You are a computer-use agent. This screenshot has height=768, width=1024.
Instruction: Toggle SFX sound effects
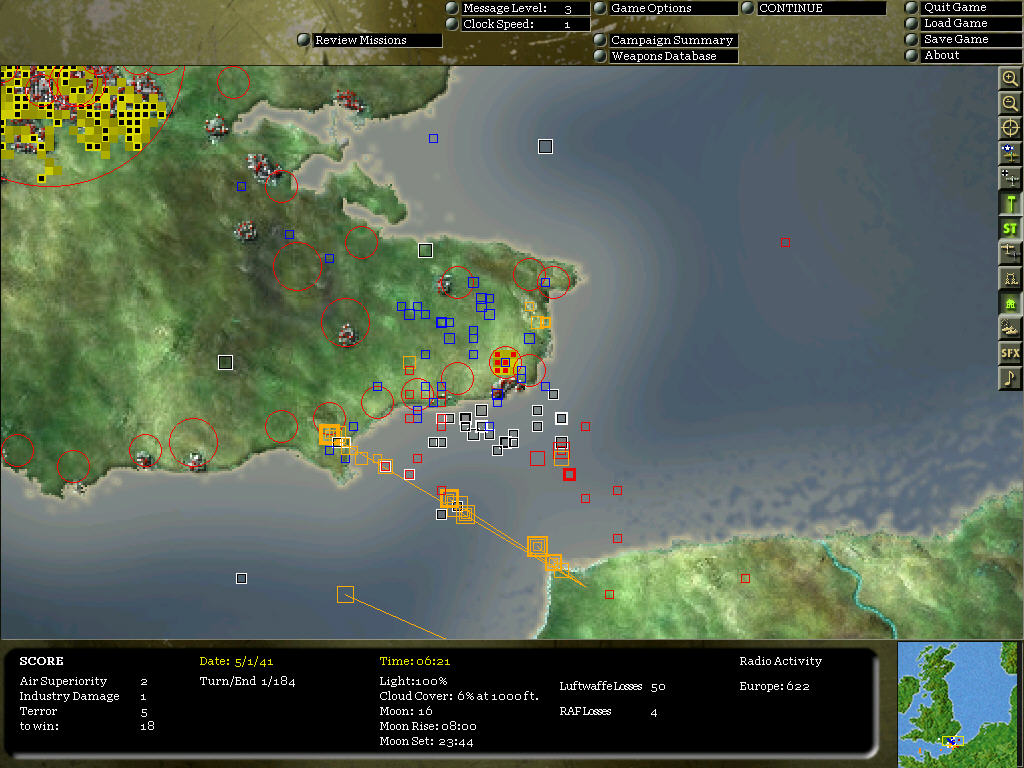tap(1010, 353)
